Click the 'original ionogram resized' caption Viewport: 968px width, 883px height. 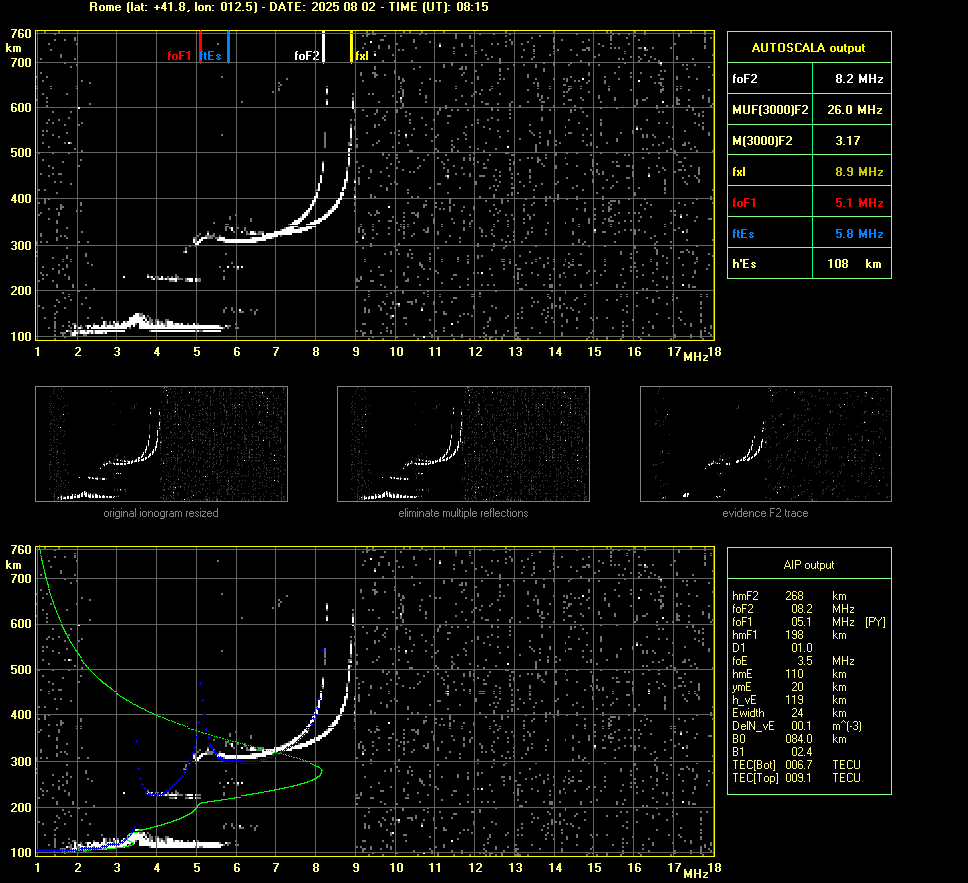(x=161, y=513)
